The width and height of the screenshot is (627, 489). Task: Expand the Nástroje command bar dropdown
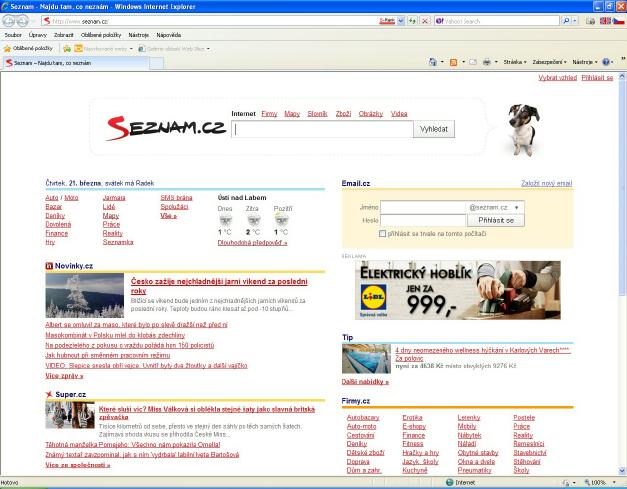pos(585,62)
